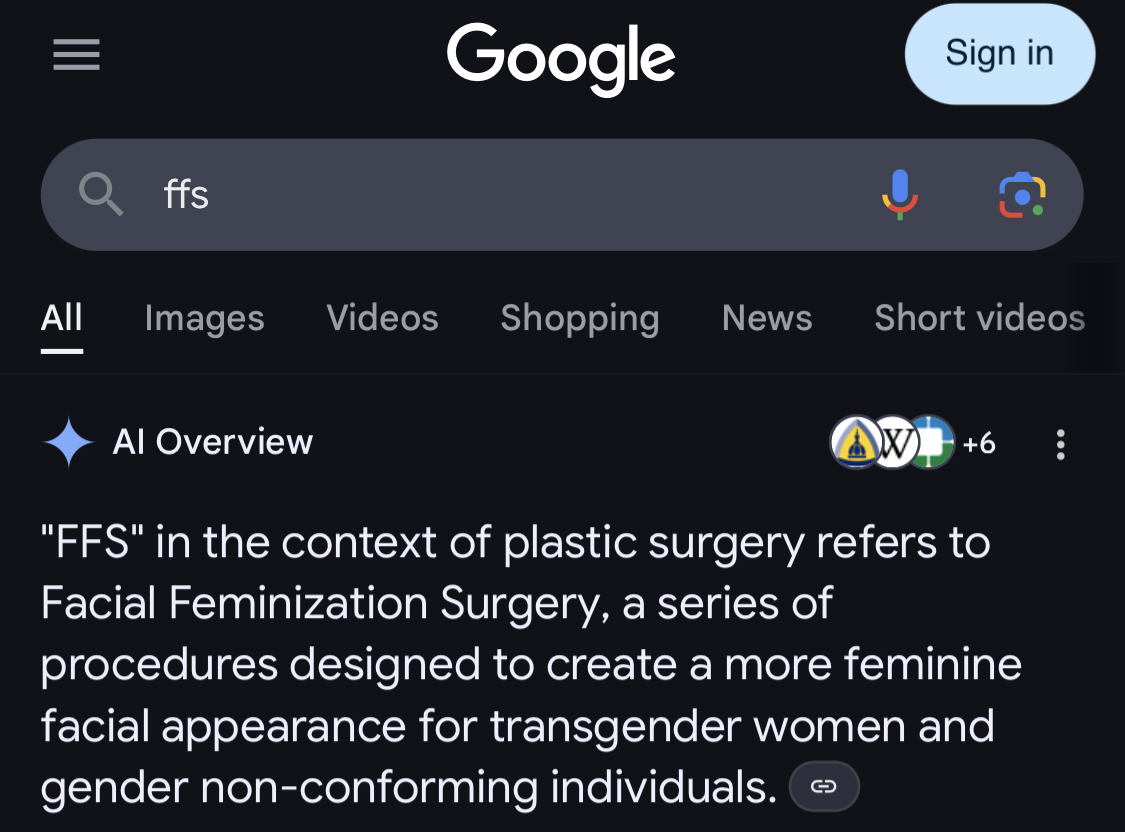This screenshot has width=1125, height=832.
Task: Click the AI Overview heading label
Action: tap(213, 442)
